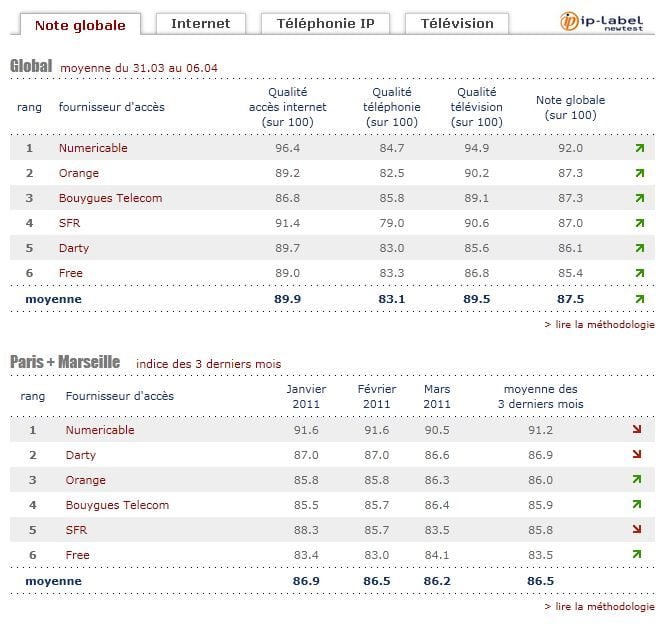Open methodology link under Paris + Marseille table
Screen dimensions: 667x632
pos(600,606)
